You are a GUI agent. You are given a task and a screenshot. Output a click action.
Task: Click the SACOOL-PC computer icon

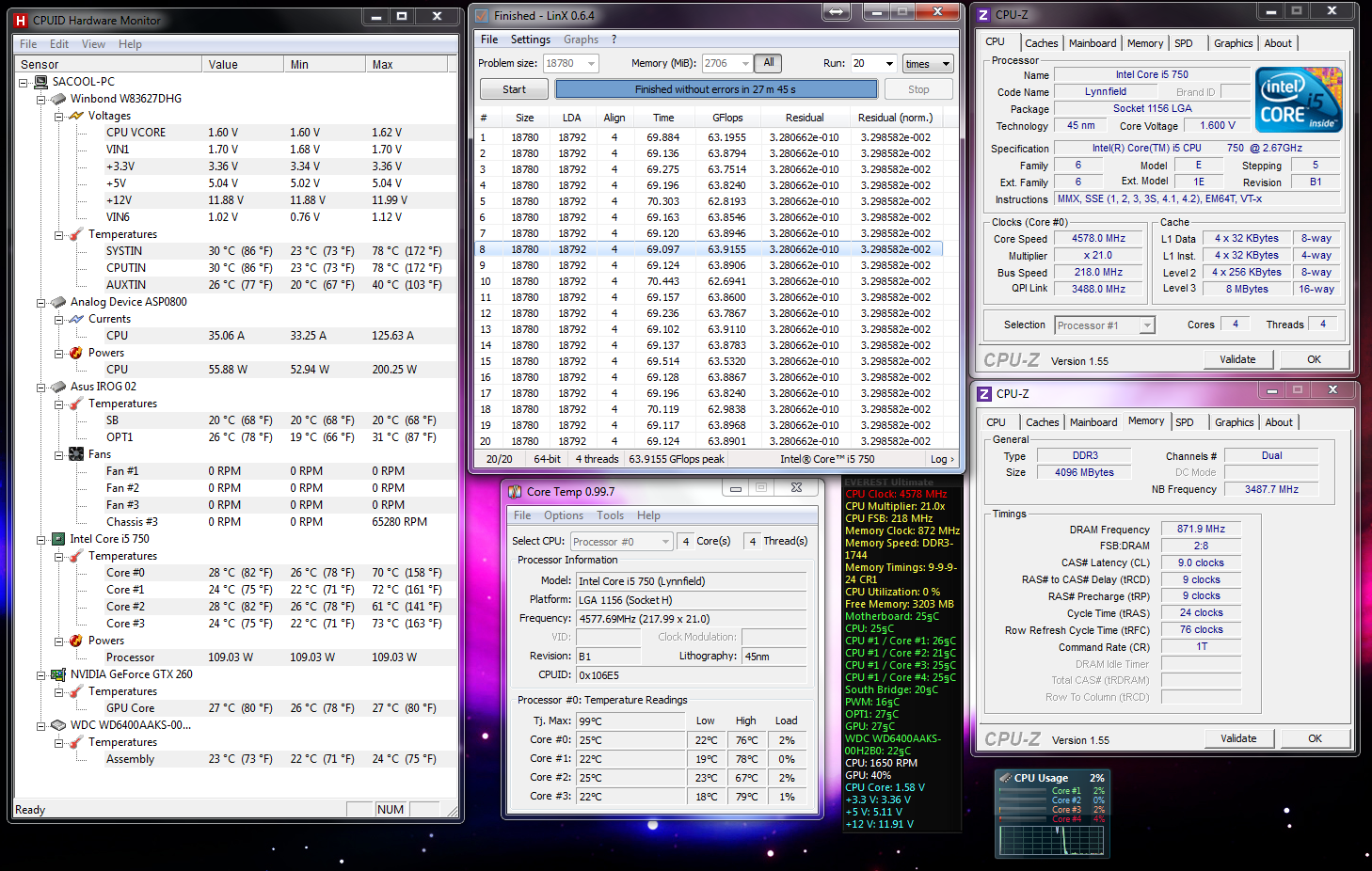click(x=40, y=82)
